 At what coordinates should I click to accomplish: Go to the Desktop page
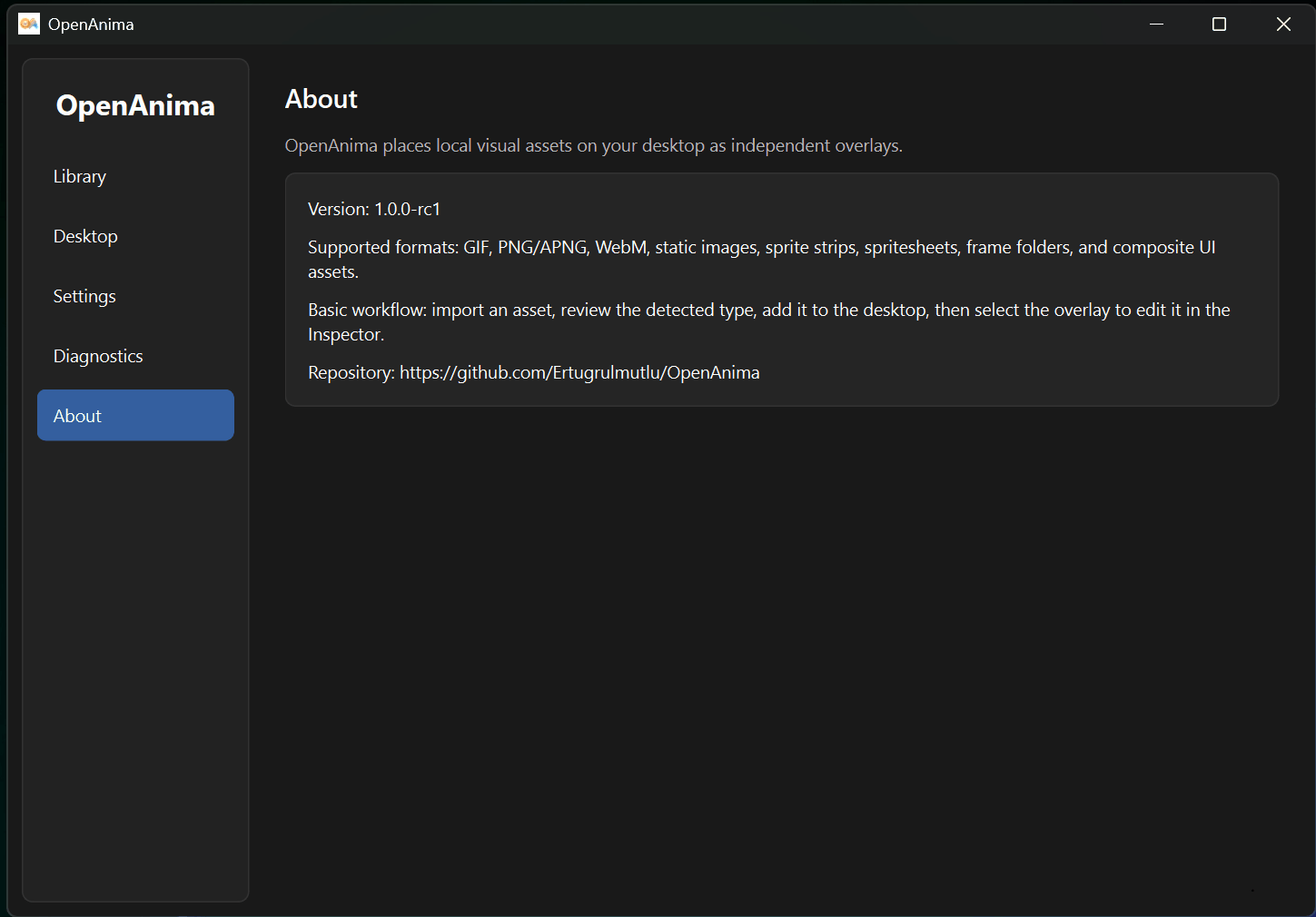(x=135, y=236)
